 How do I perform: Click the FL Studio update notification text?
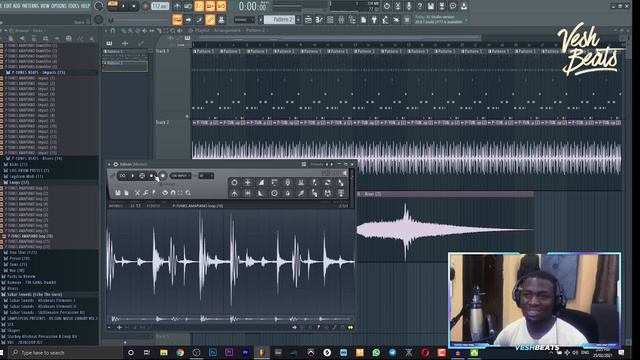tap(439, 20)
